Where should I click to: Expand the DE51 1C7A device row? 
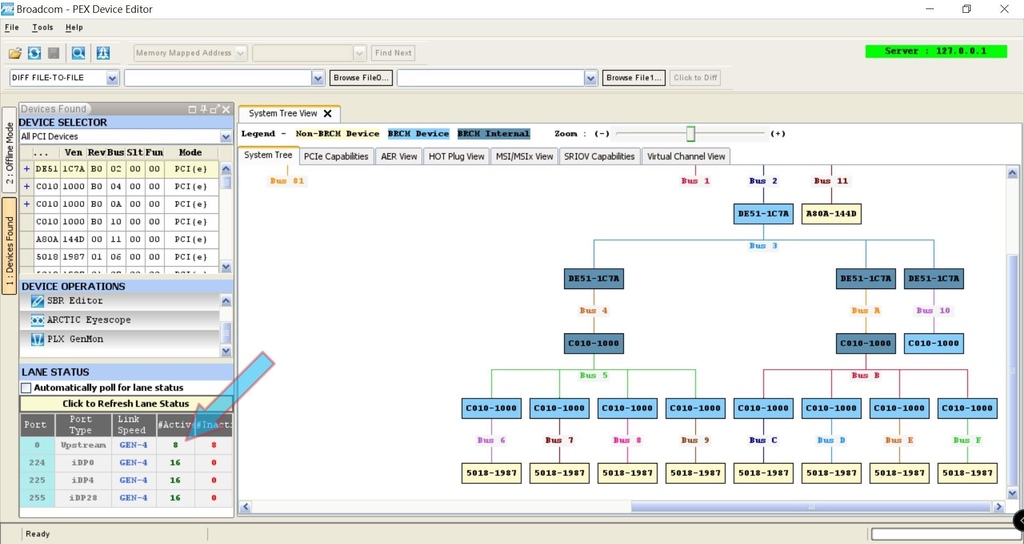point(27,169)
